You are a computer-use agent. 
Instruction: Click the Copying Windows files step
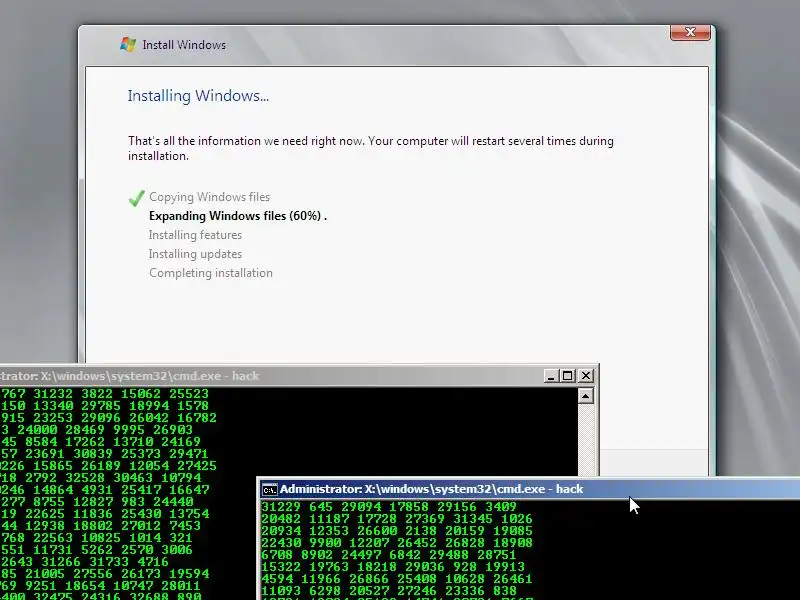[210, 197]
